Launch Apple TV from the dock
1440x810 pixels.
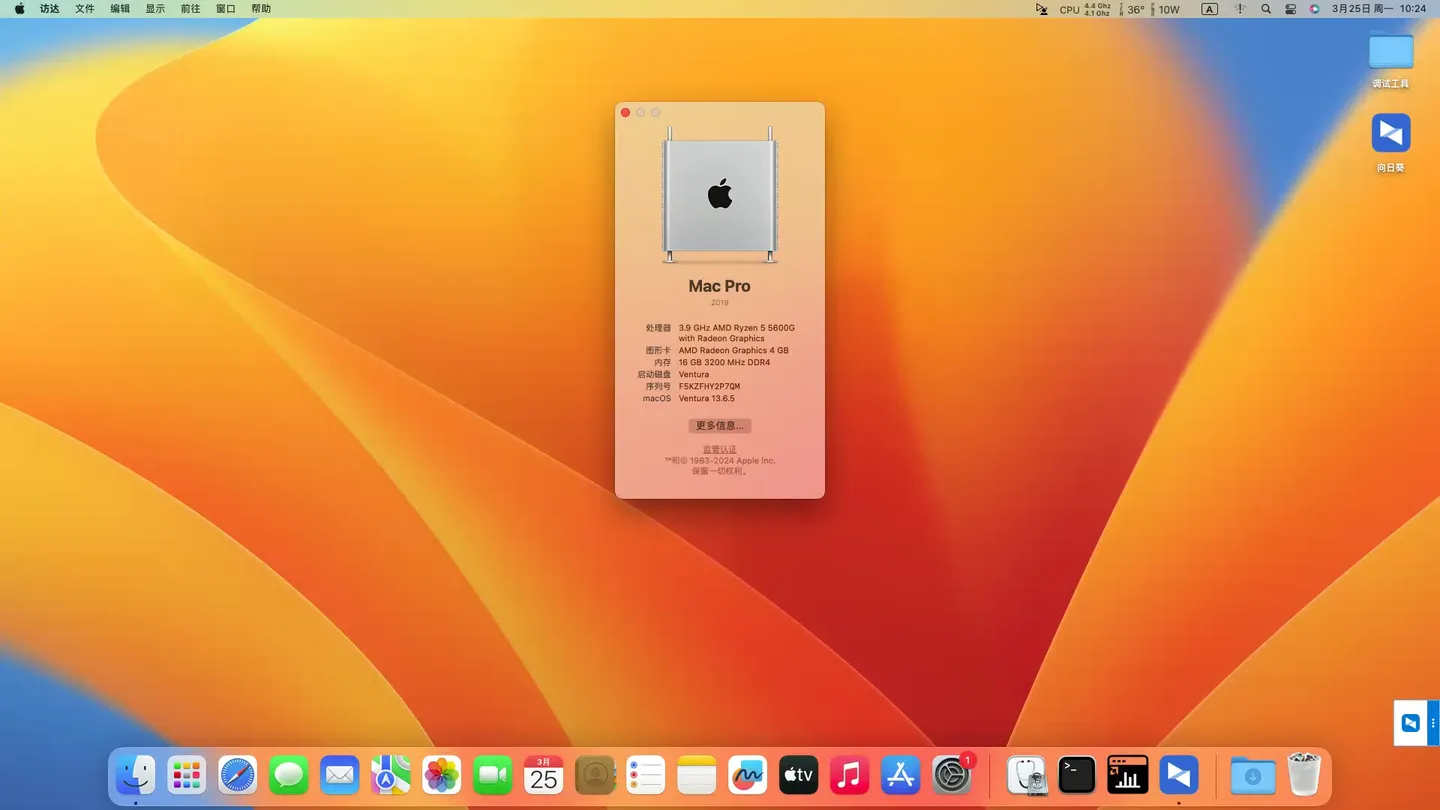pyautogui.click(x=798, y=775)
